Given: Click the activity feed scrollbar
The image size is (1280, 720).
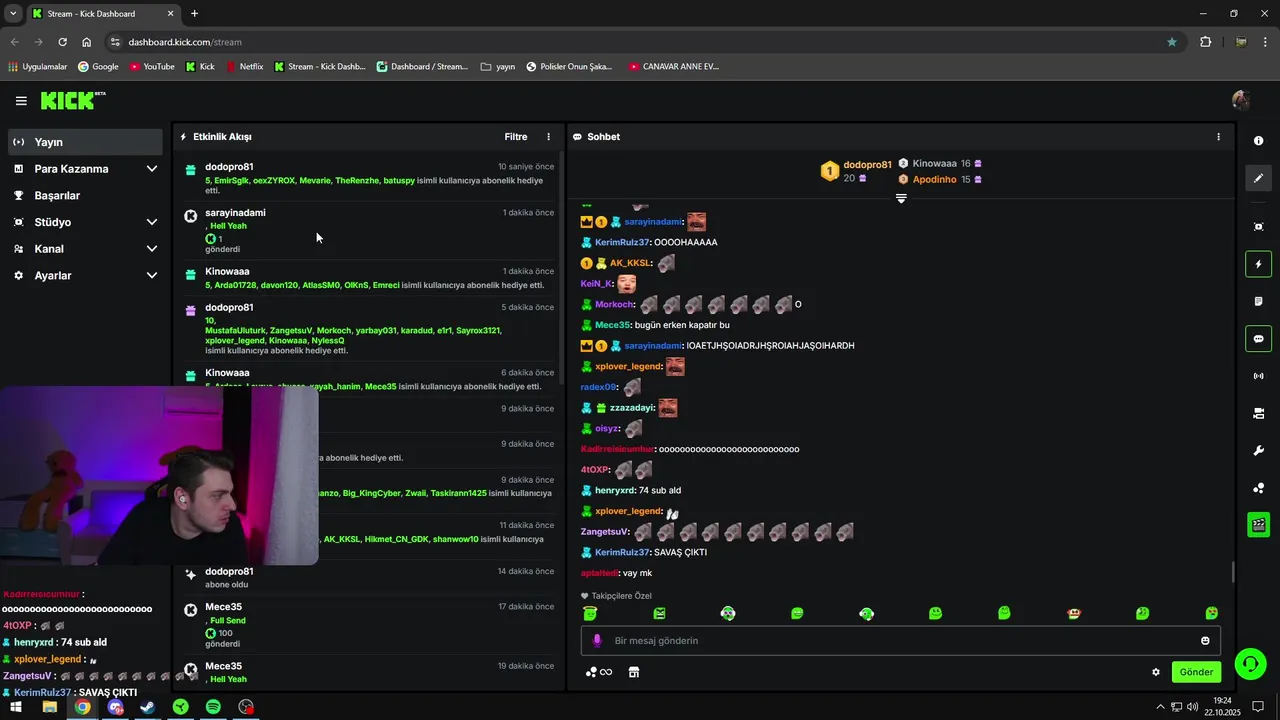Looking at the screenshot, I should 562,270.
